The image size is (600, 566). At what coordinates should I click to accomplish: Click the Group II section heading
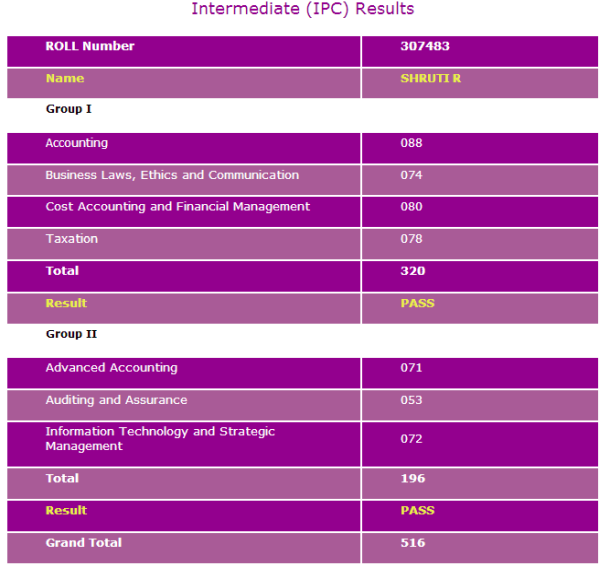pos(71,334)
